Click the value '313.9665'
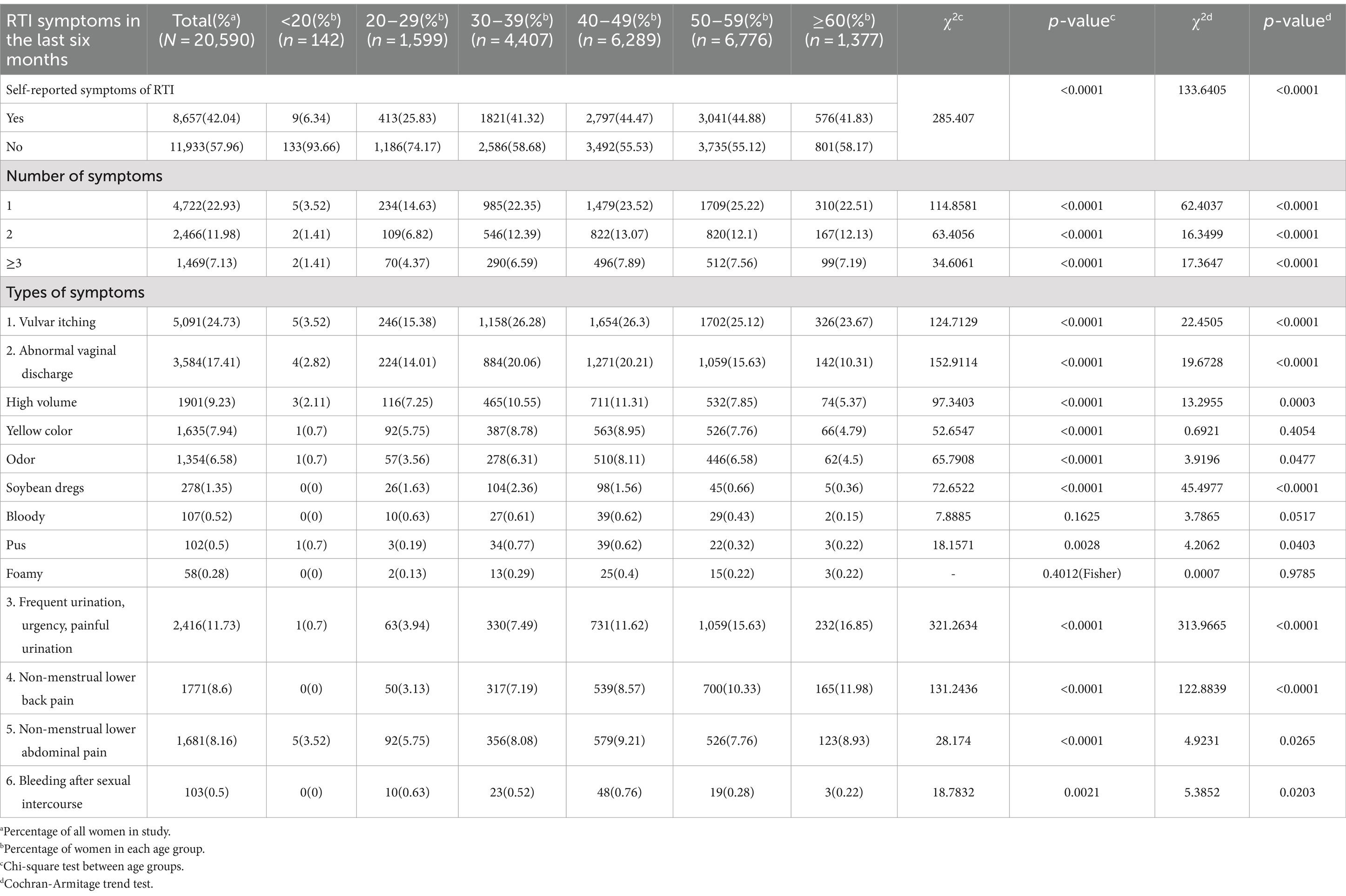This screenshot has width=1346, height=896. click(1202, 625)
